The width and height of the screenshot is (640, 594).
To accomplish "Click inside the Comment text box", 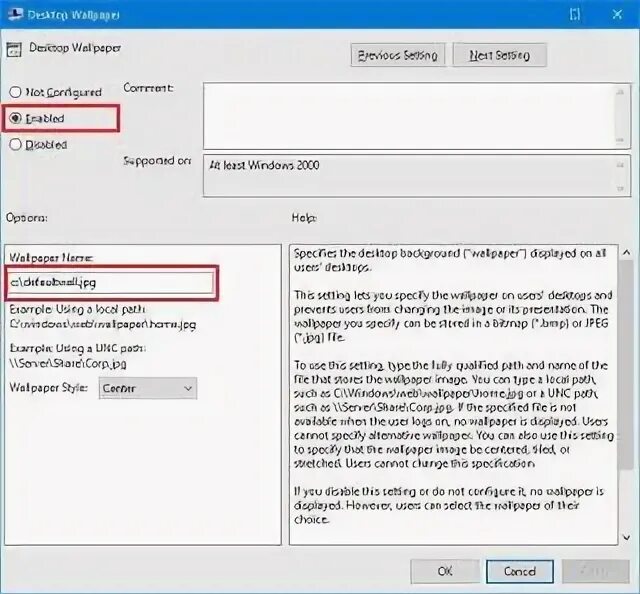I will (409, 116).
